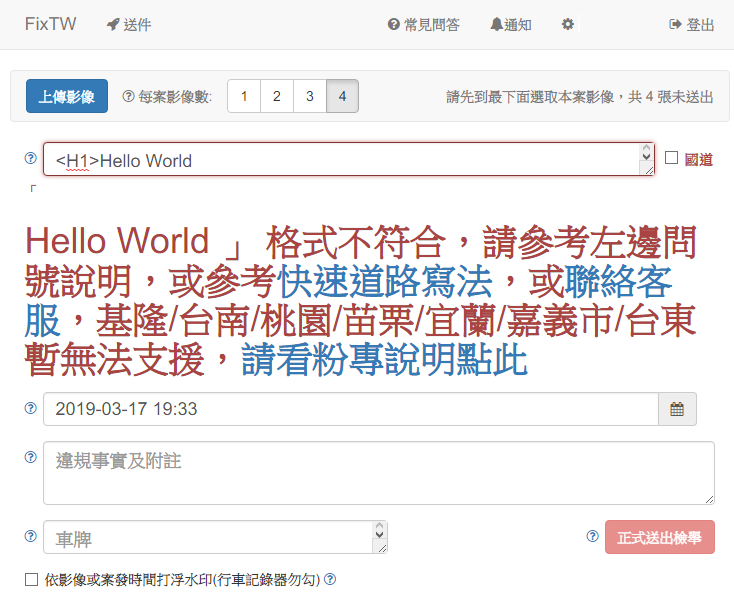
Task: Click help icon beside 每案影像數
Action: [x=128, y=96]
